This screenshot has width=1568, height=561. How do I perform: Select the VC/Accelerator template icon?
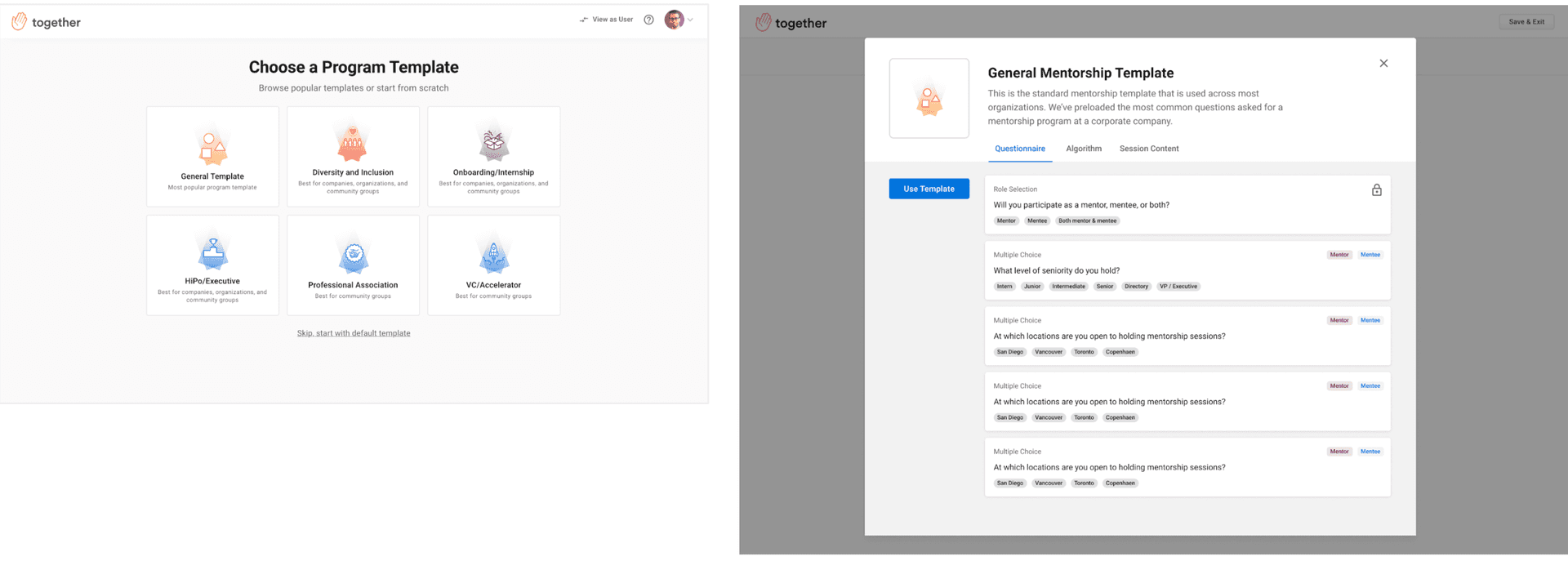pos(493,255)
